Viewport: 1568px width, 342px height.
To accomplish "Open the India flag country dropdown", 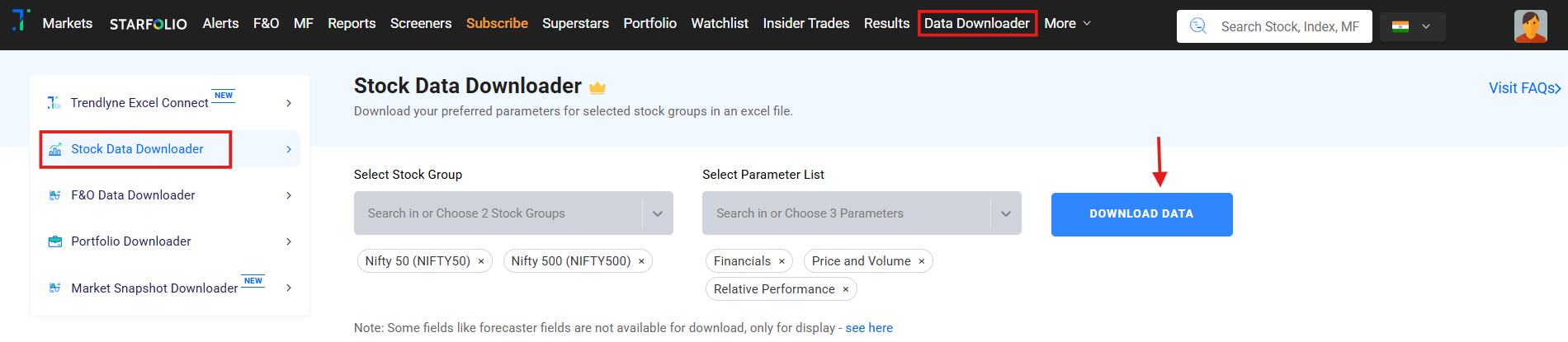I will click(1412, 26).
